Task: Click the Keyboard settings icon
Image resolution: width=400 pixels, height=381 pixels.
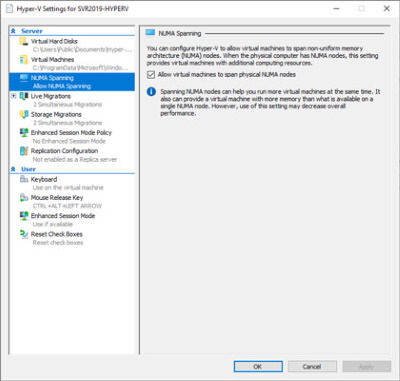Action: [x=24, y=179]
